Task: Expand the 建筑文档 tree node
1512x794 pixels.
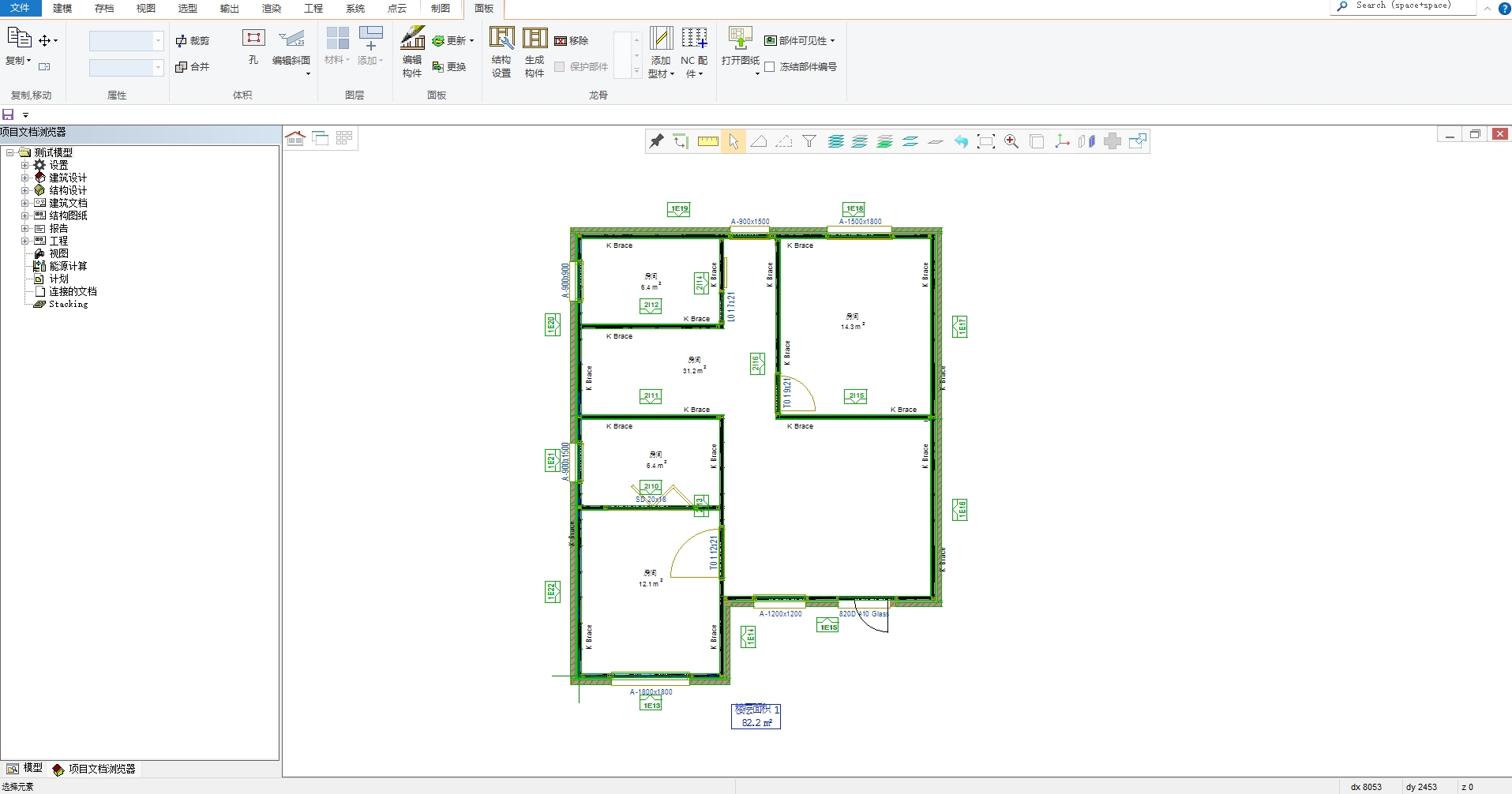Action: tap(24, 203)
